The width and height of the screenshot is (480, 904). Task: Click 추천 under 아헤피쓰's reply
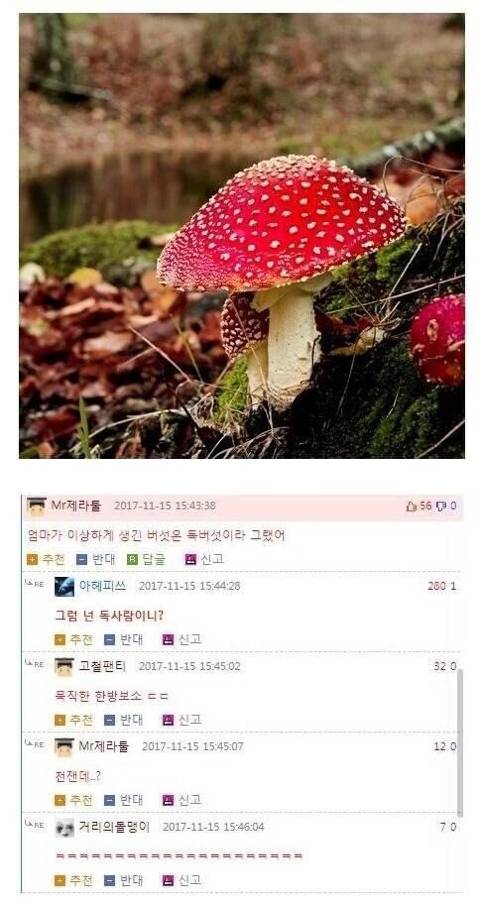tap(73, 639)
